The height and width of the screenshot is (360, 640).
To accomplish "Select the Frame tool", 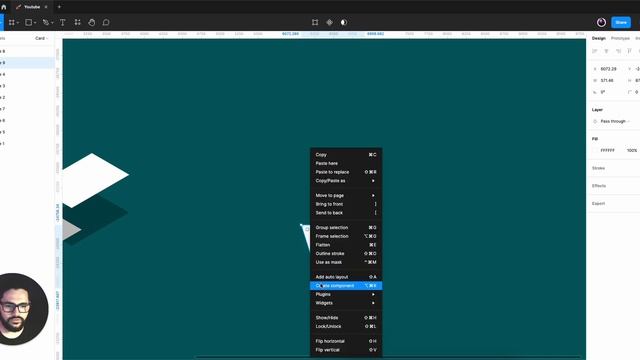I will (12, 22).
